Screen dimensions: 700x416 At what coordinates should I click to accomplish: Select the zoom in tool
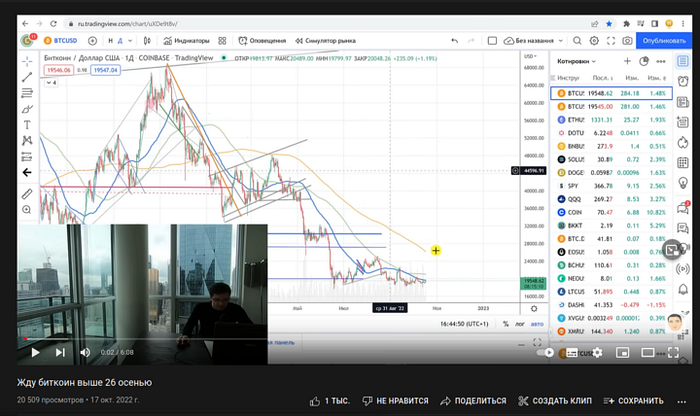click(x=27, y=210)
